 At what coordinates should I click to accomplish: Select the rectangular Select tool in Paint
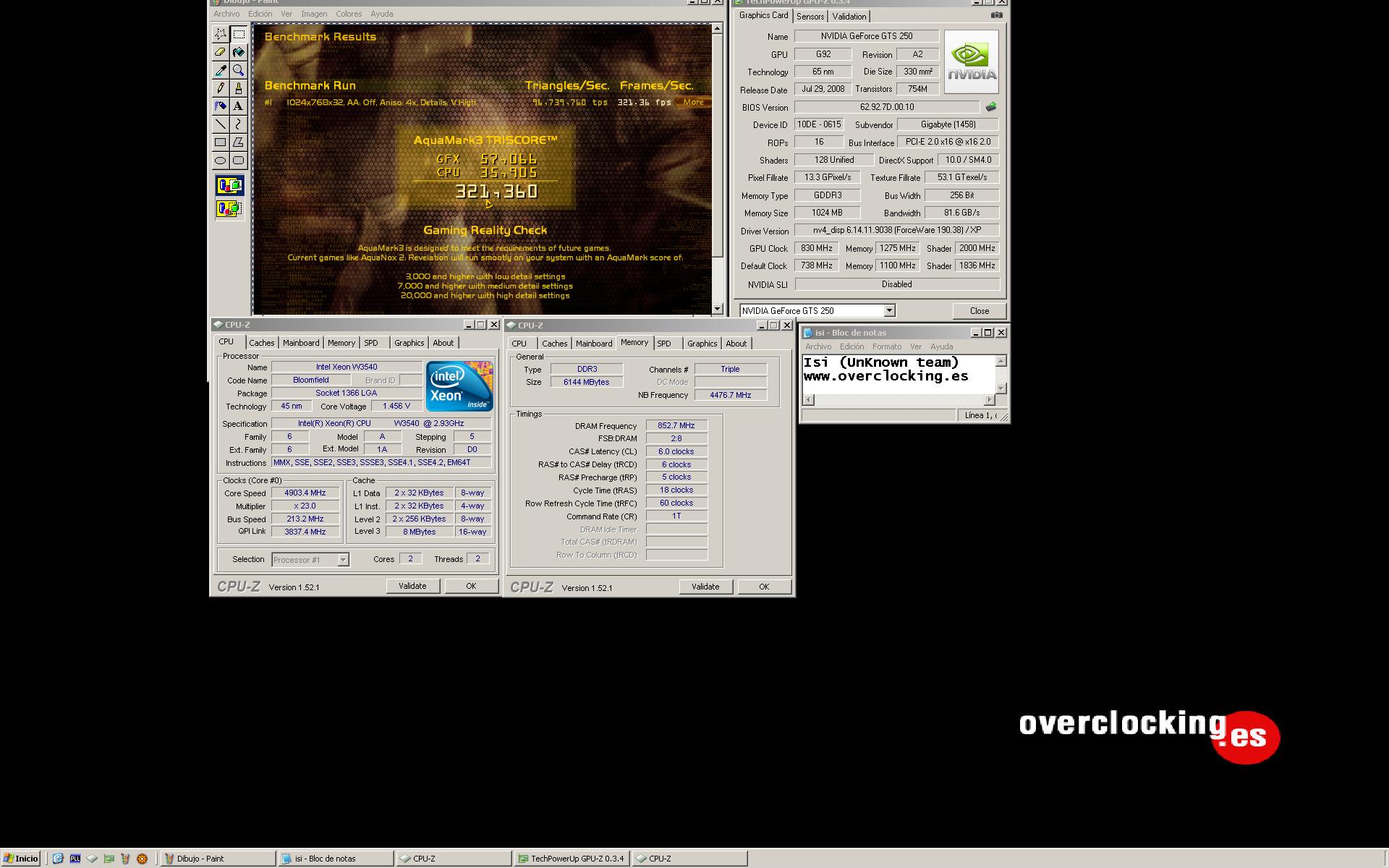239,34
